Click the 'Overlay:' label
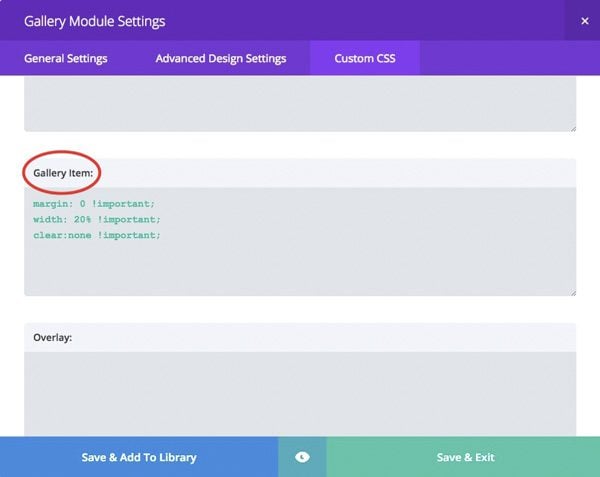Screen dimensions: 600x477 [x=52, y=337]
